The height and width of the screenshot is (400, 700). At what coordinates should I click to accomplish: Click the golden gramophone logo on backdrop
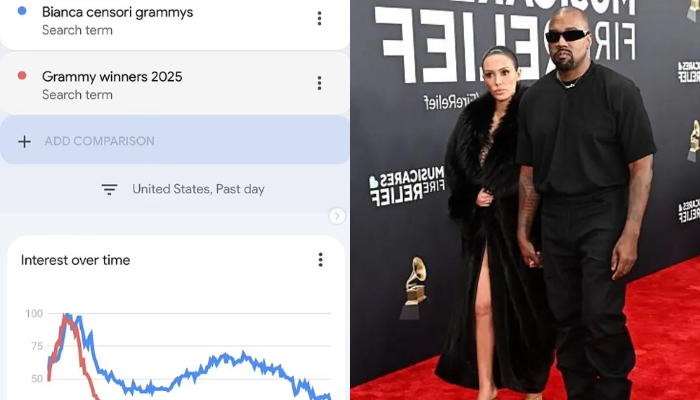point(414,288)
